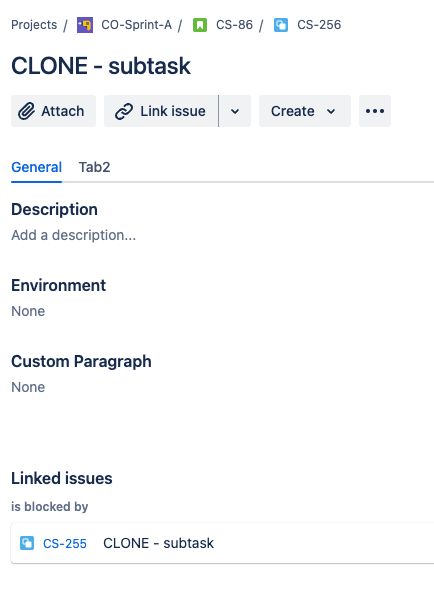The image size is (434, 593).
Task: Open the three-dots more actions menu
Action: (x=375, y=111)
